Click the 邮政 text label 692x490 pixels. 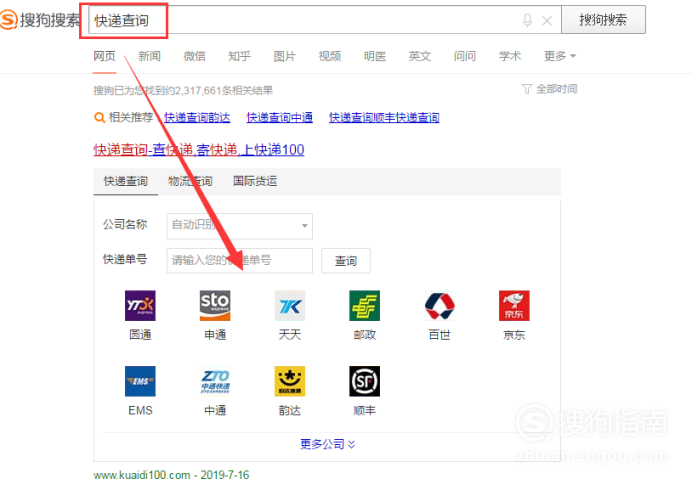pos(365,335)
